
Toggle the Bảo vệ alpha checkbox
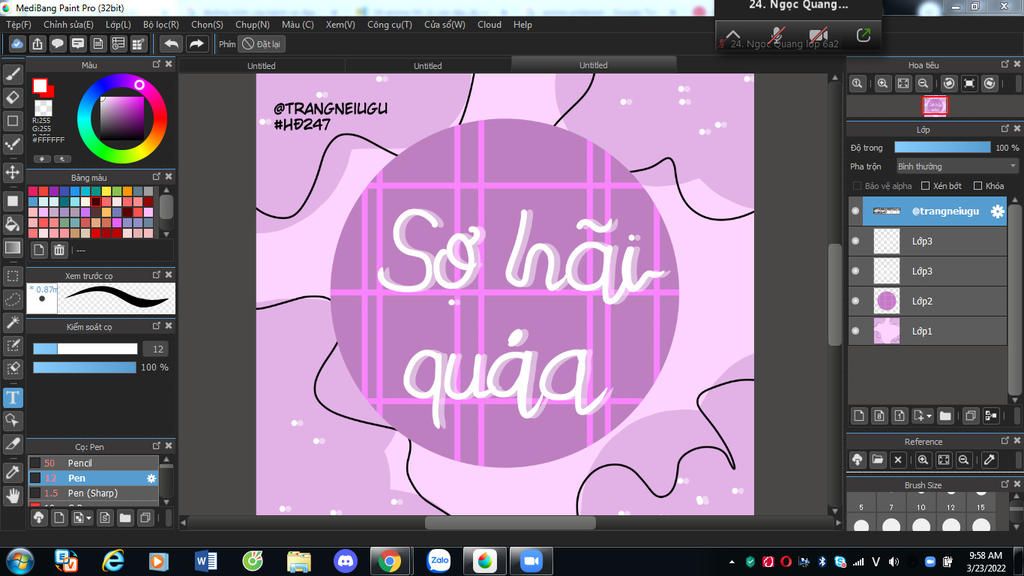point(857,186)
